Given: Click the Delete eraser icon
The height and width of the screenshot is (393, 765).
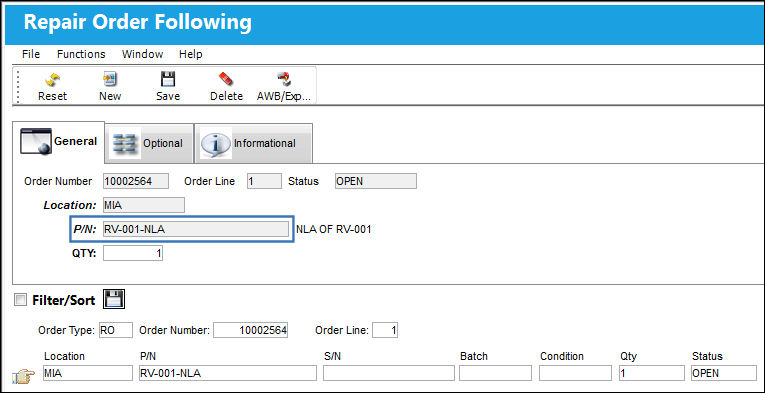Looking at the screenshot, I should coord(226,79).
